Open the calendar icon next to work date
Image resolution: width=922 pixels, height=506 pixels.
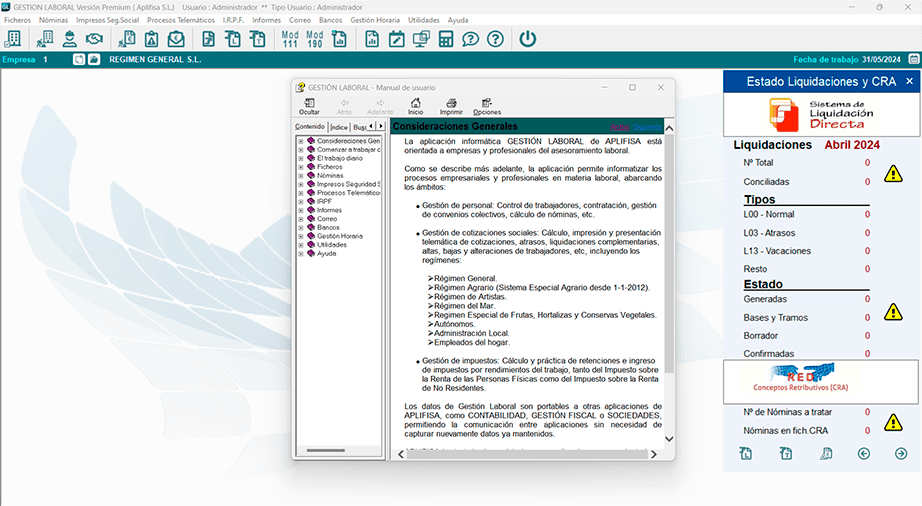(914, 59)
